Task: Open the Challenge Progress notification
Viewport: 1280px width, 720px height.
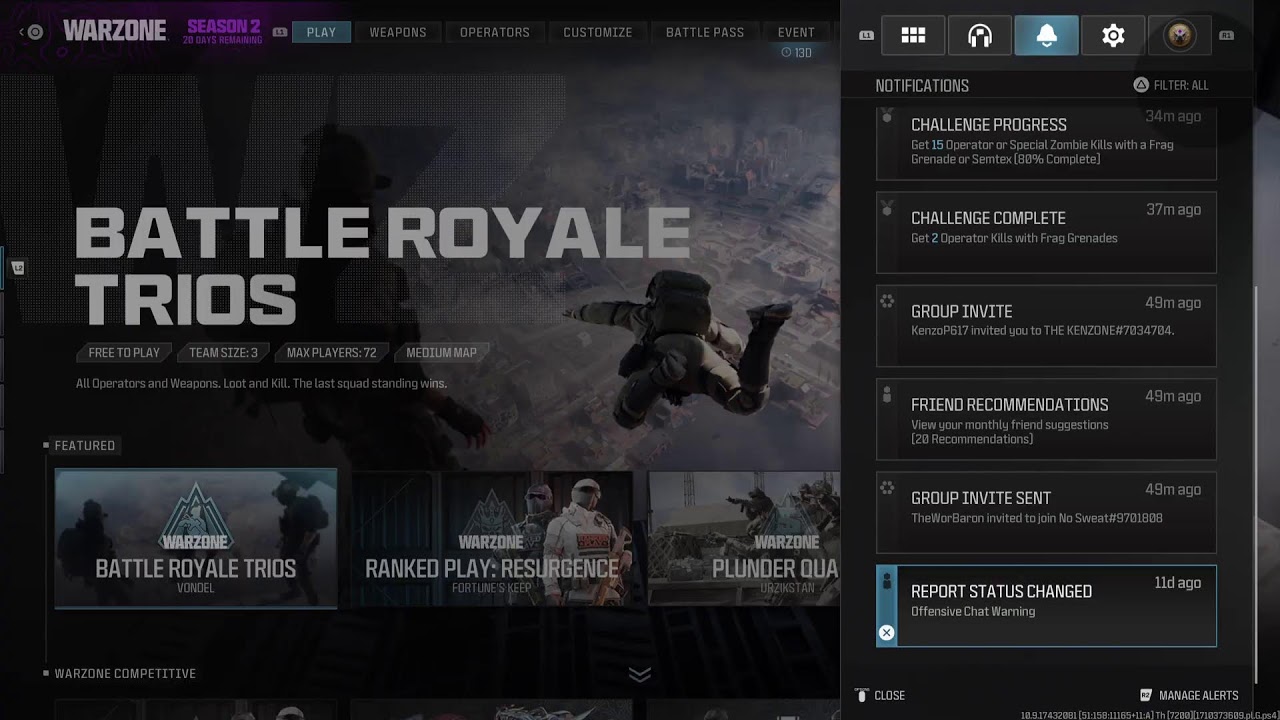Action: coord(1046,144)
